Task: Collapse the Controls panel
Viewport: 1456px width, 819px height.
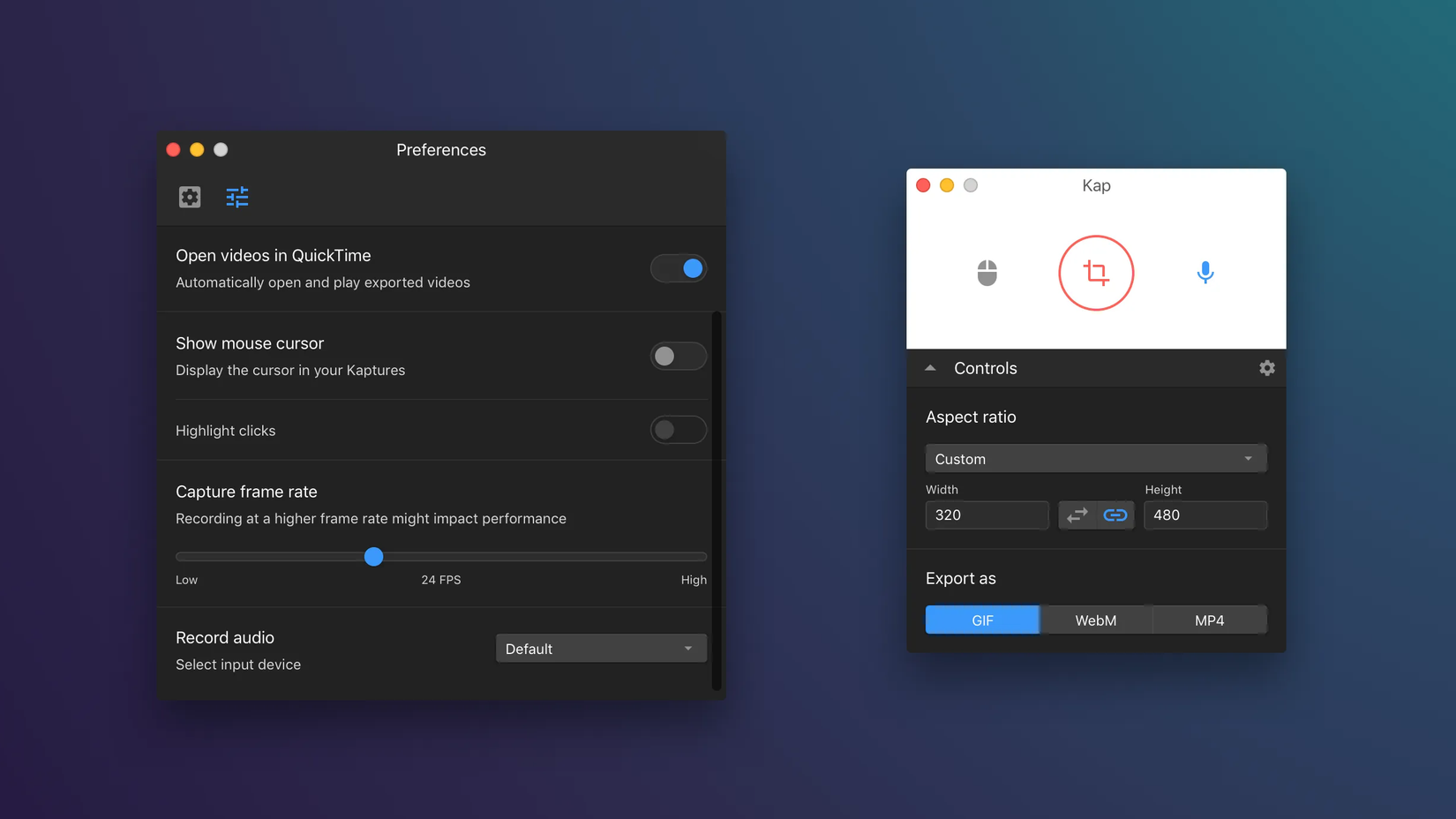Action: [x=930, y=368]
